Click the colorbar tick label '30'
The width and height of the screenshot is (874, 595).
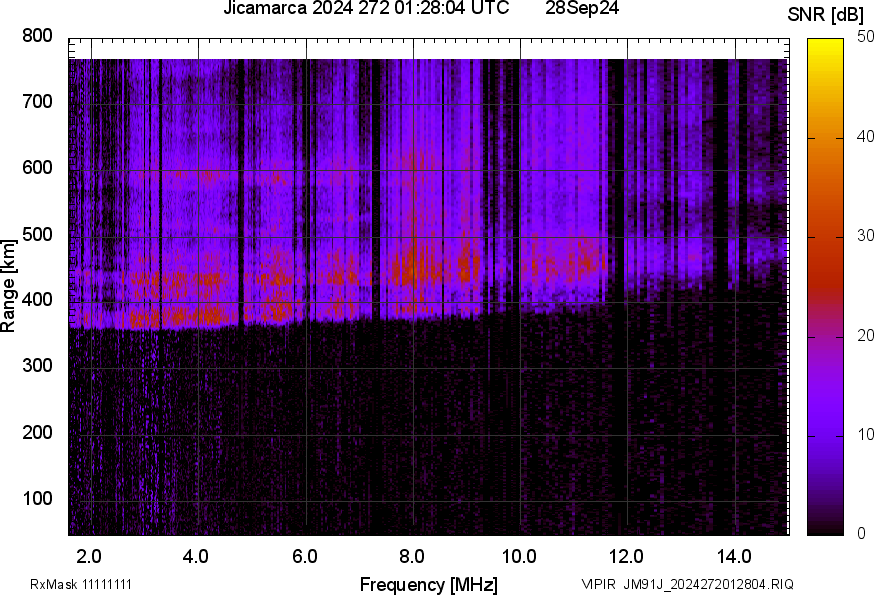coord(866,237)
